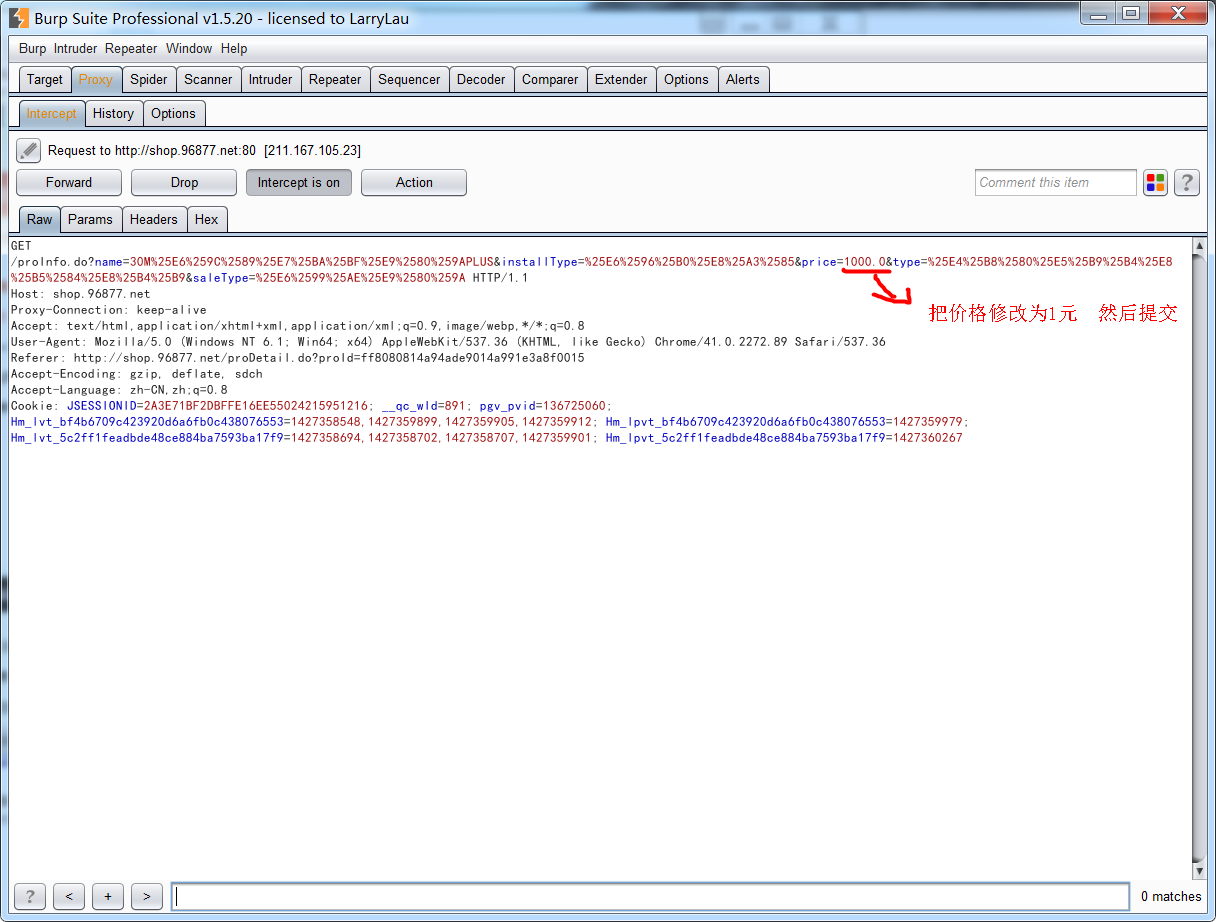Open the Repeater menu in menu bar
The image size is (1216, 922).
(x=131, y=48)
